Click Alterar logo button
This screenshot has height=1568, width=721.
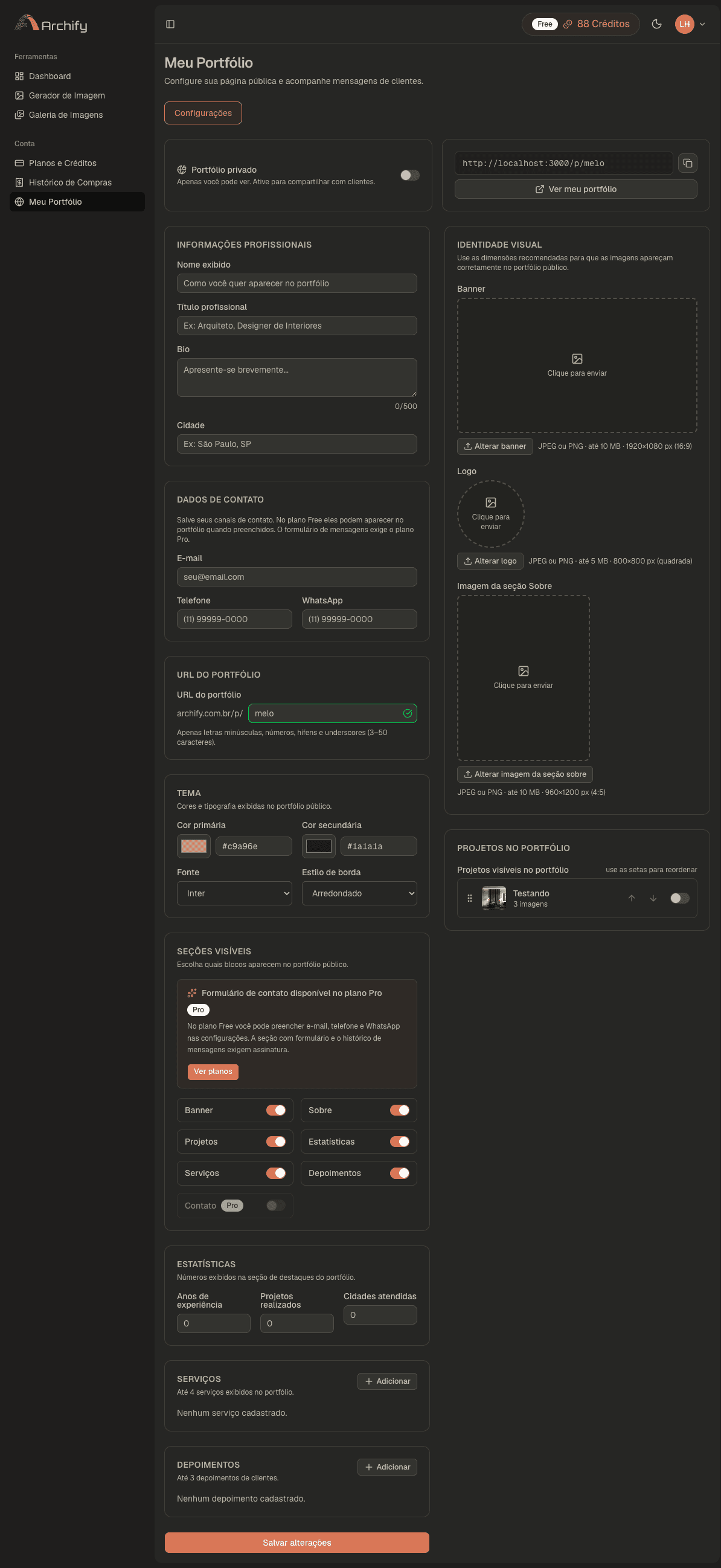[490, 561]
